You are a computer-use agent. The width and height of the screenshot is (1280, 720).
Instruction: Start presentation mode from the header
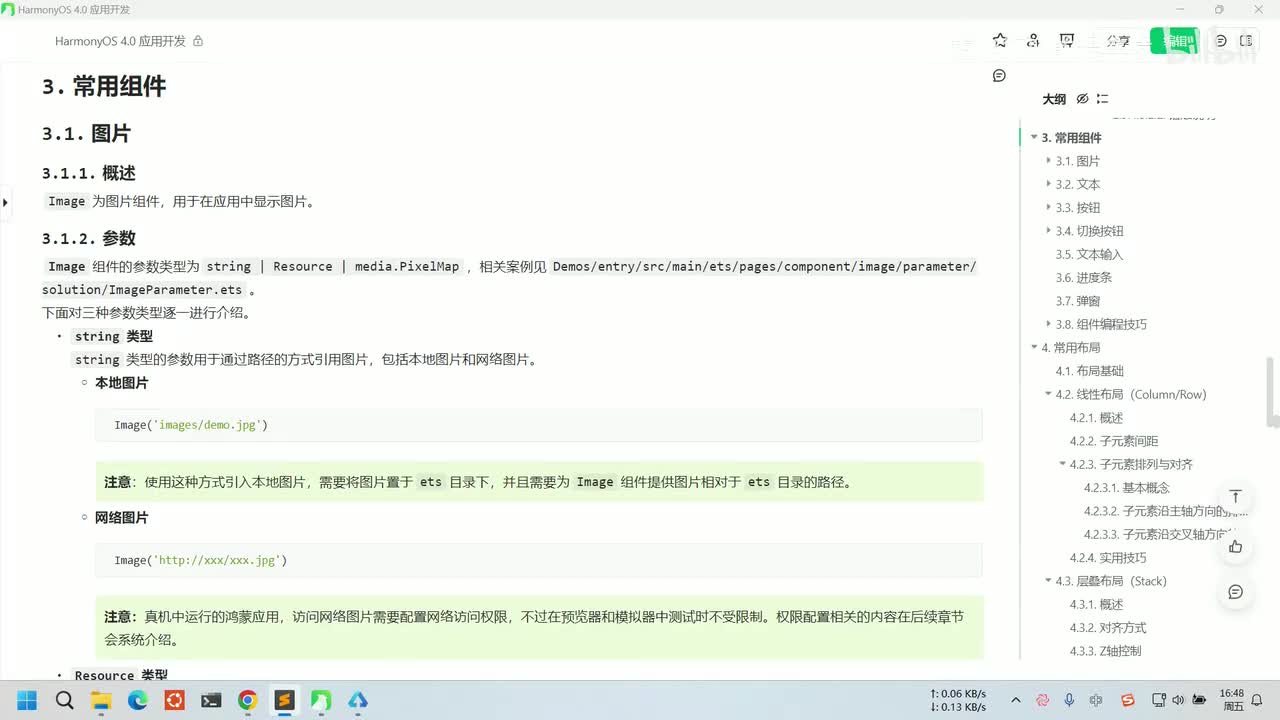1067,41
